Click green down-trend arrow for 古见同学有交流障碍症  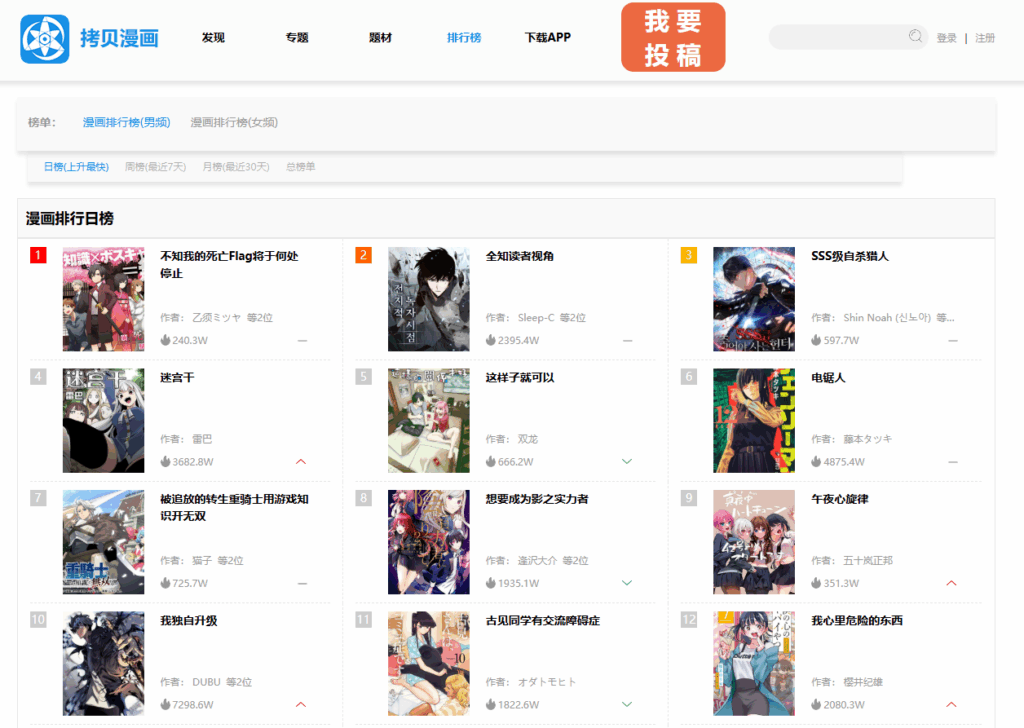coord(627,704)
